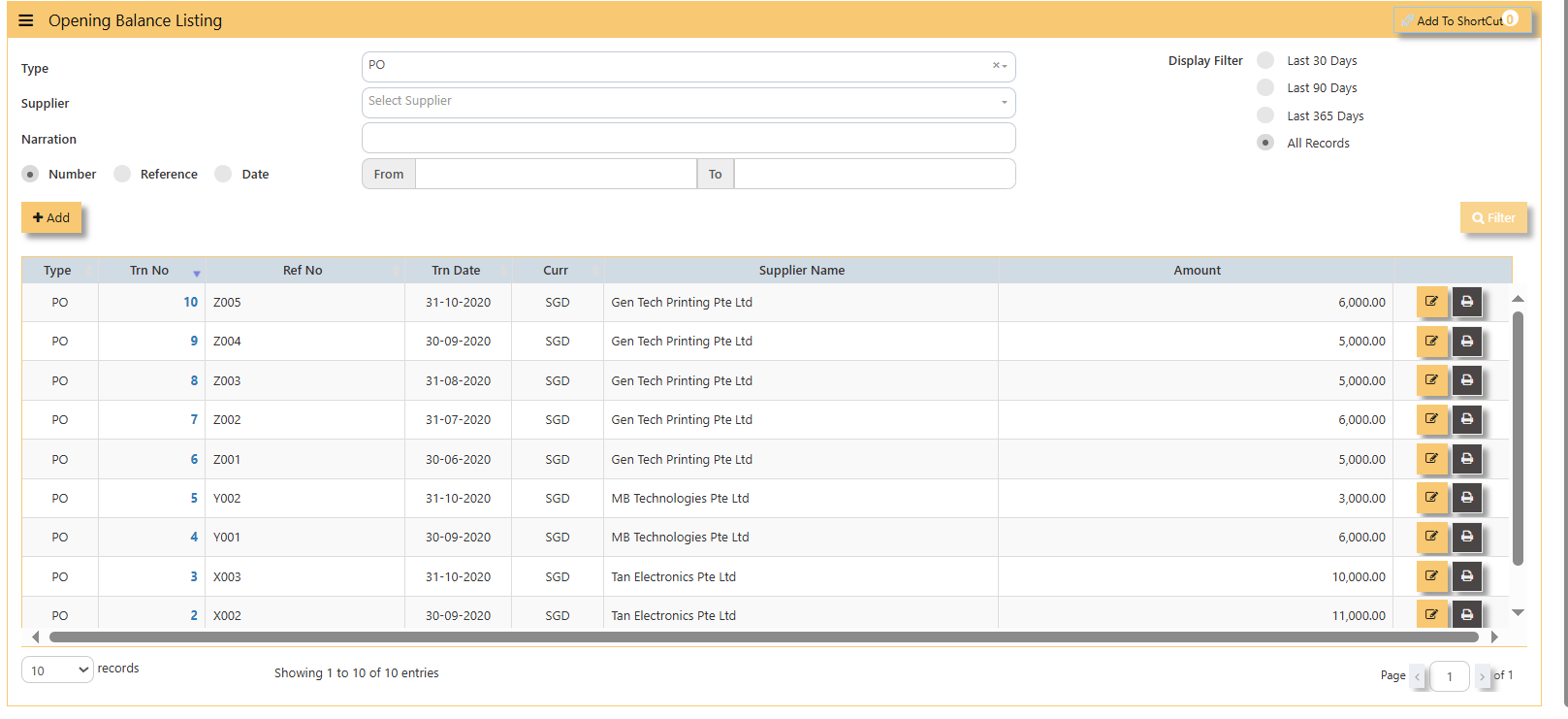Focus the Narration input field
The width and height of the screenshot is (1568, 719).
pos(688,138)
